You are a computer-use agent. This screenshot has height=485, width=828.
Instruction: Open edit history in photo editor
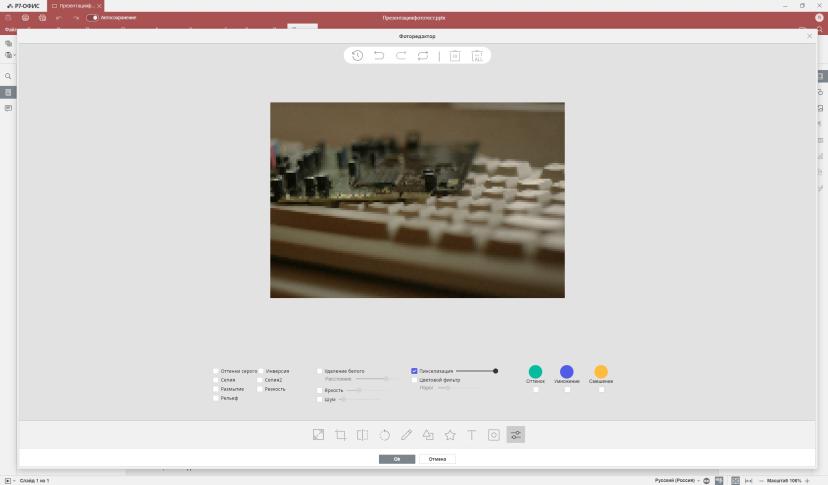tap(357, 55)
